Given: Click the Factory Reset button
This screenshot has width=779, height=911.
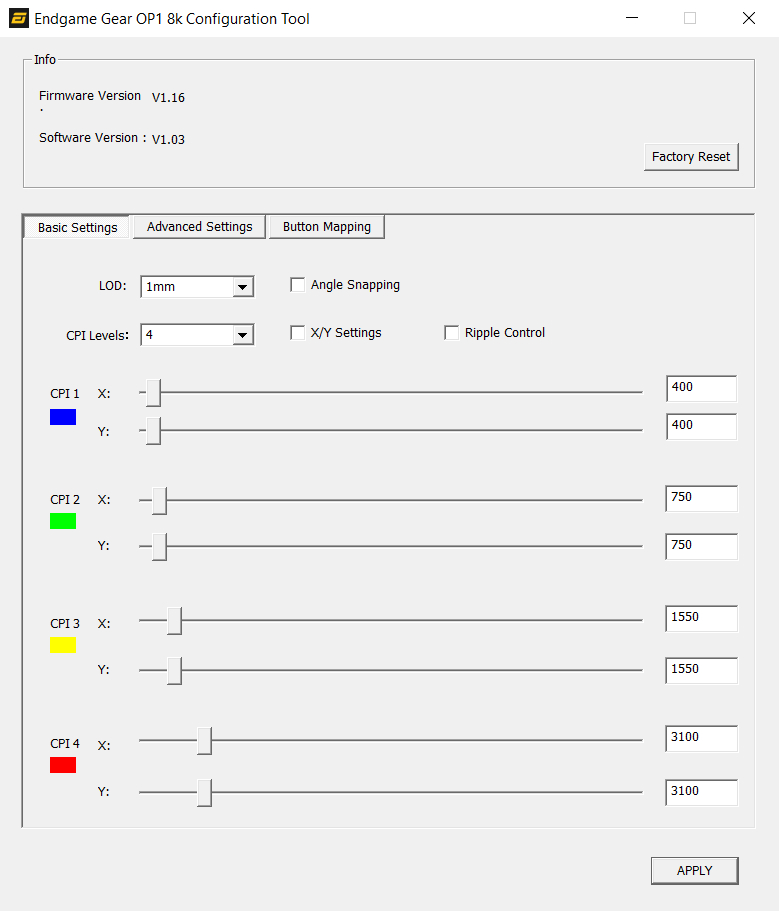Looking at the screenshot, I should coord(691,157).
